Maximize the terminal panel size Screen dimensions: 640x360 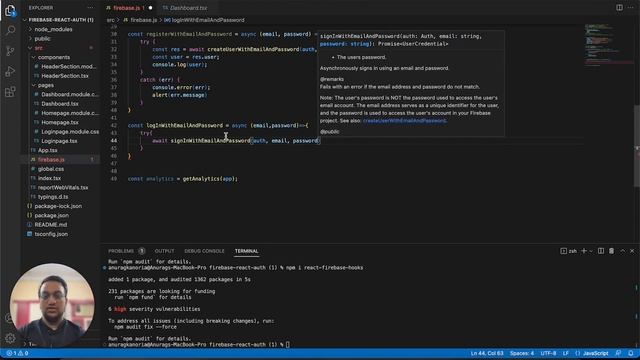click(x=622, y=251)
